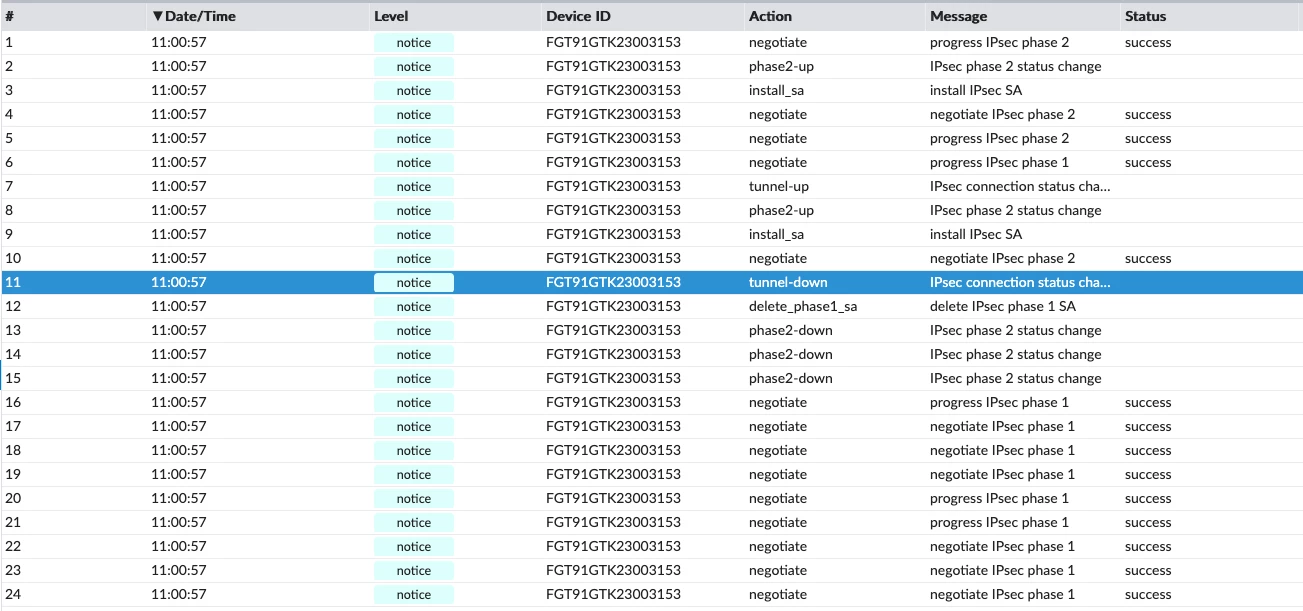
Task: Click 'progress IPsec phase 1' message in row 20
Action: 999,498
